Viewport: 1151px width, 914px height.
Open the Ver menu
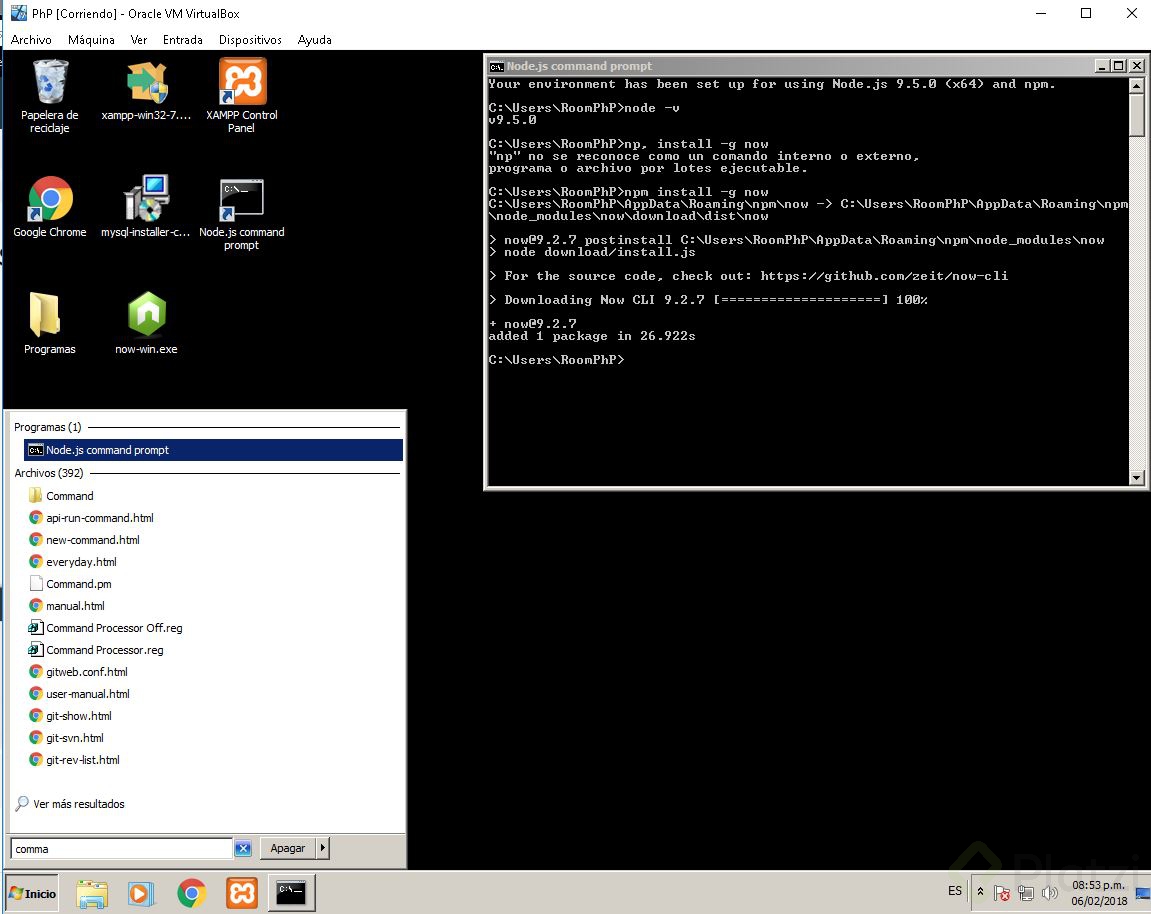click(x=139, y=40)
